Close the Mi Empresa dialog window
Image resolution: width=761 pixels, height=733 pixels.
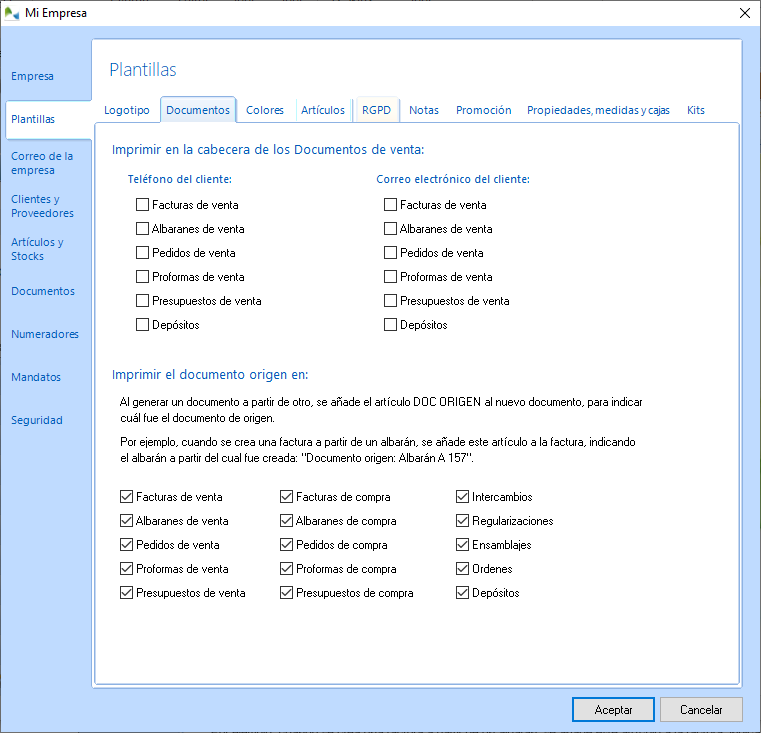[743, 13]
